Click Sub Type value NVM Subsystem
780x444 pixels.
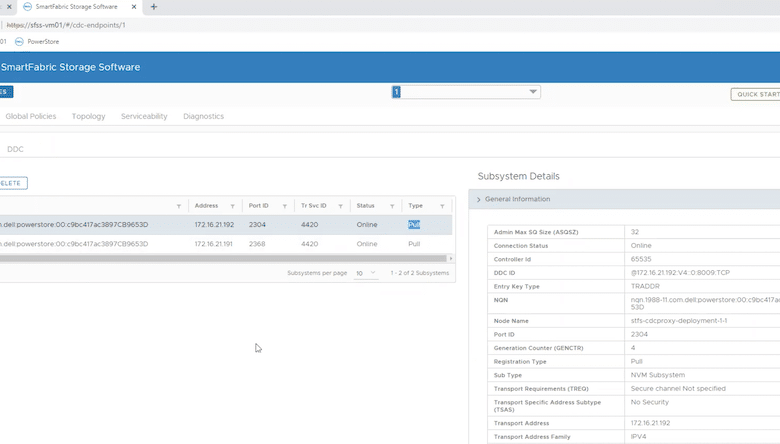tap(658, 375)
